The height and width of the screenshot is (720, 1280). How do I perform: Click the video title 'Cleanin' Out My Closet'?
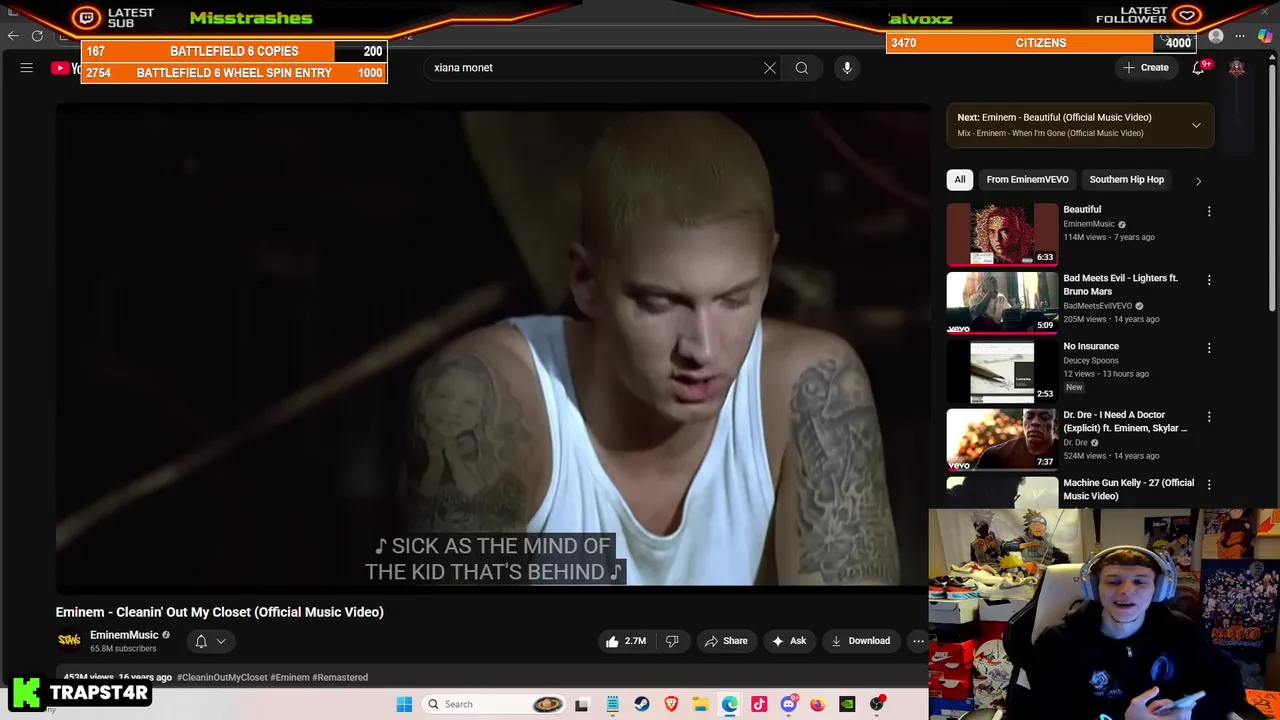click(x=219, y=612)
